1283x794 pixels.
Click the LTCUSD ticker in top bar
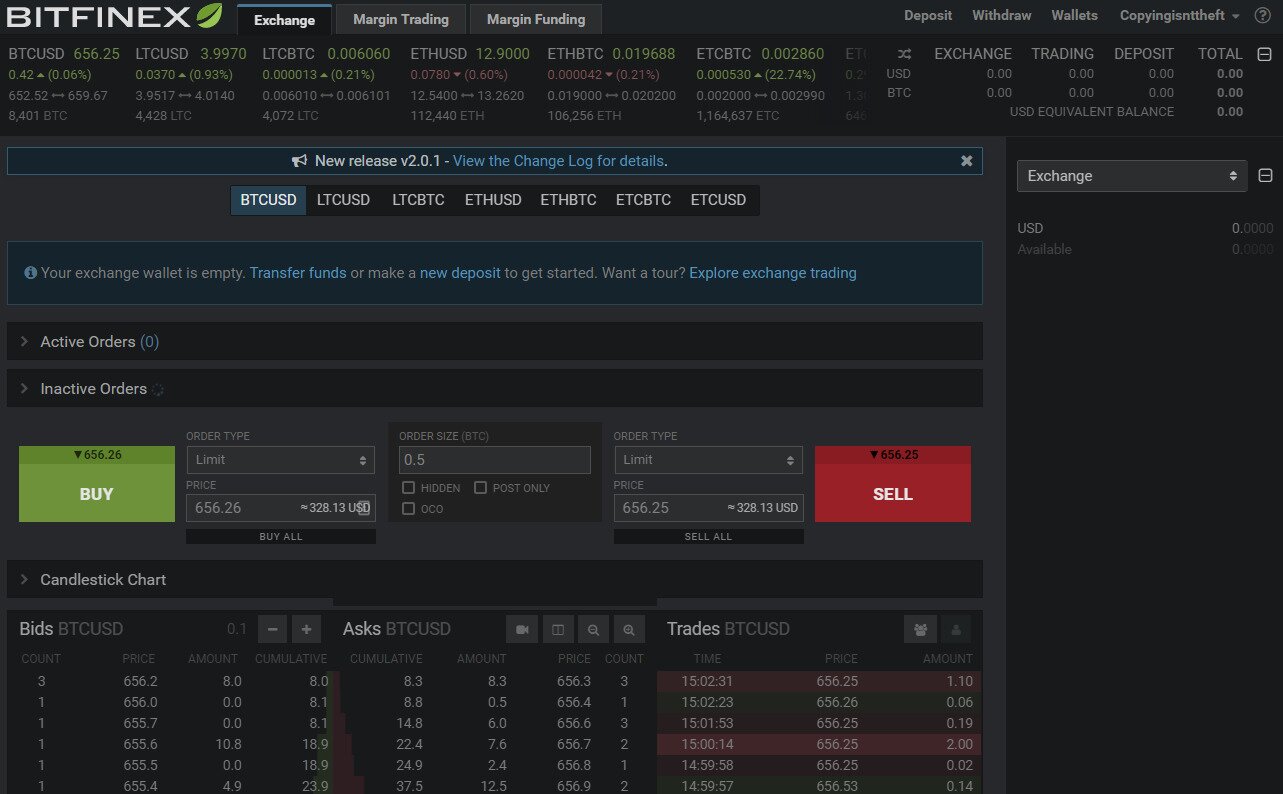(x=190, y=85)
